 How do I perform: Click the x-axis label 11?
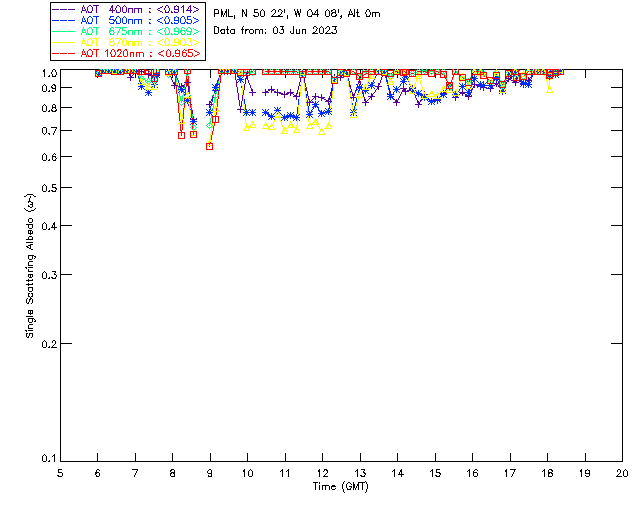[285, 473]
